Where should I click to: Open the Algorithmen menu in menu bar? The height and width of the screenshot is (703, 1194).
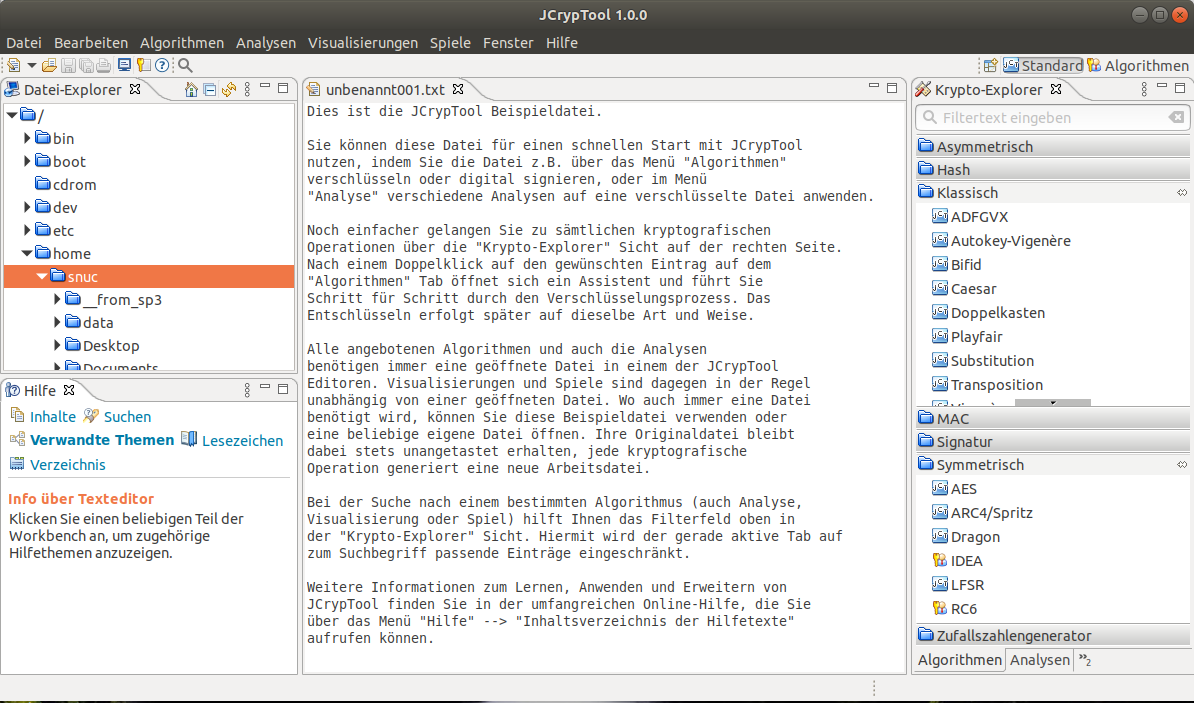(x=182, y=43)
